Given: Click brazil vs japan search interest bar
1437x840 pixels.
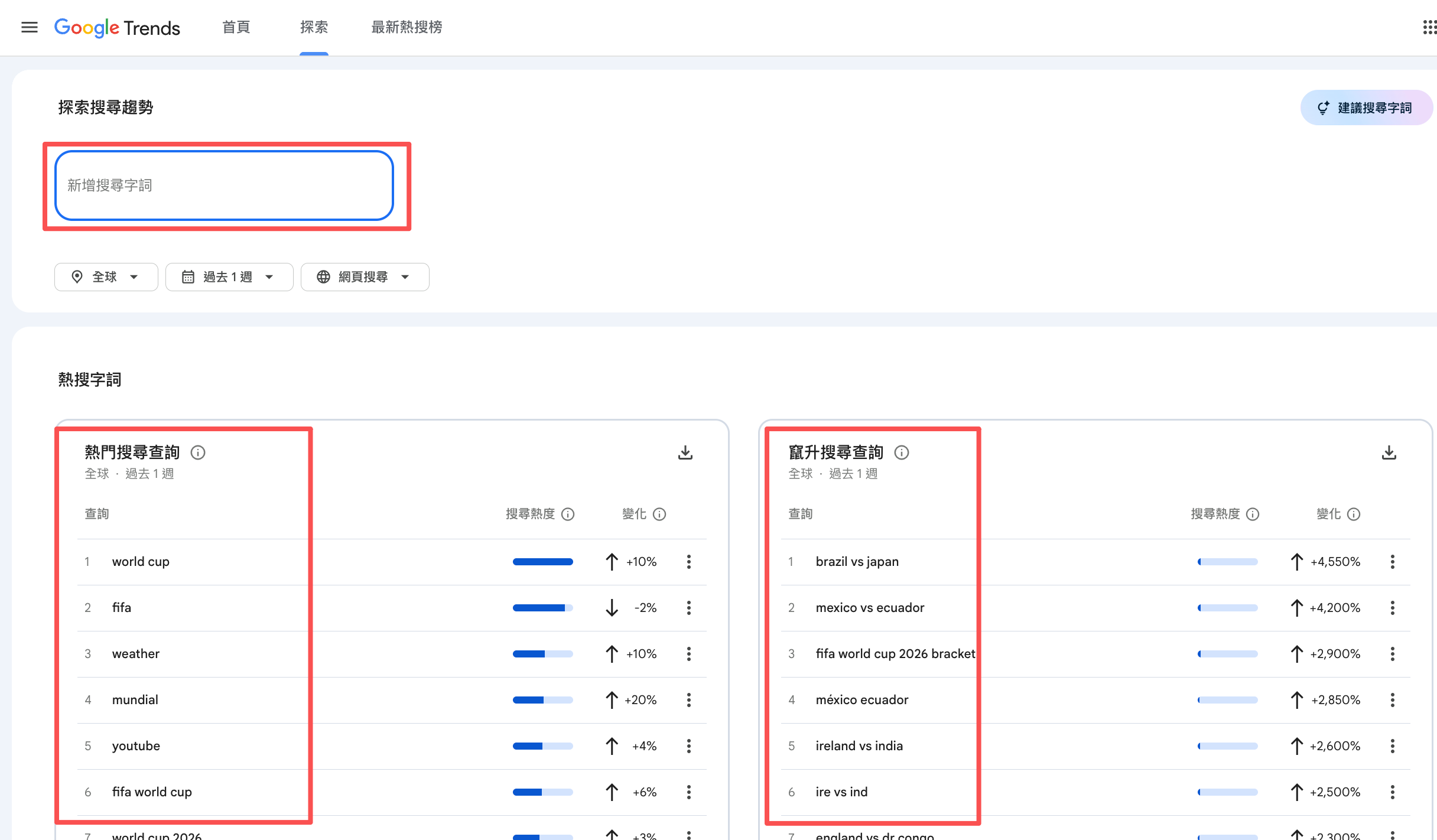Looking at the screenshot, I should tap(1228, 562).
